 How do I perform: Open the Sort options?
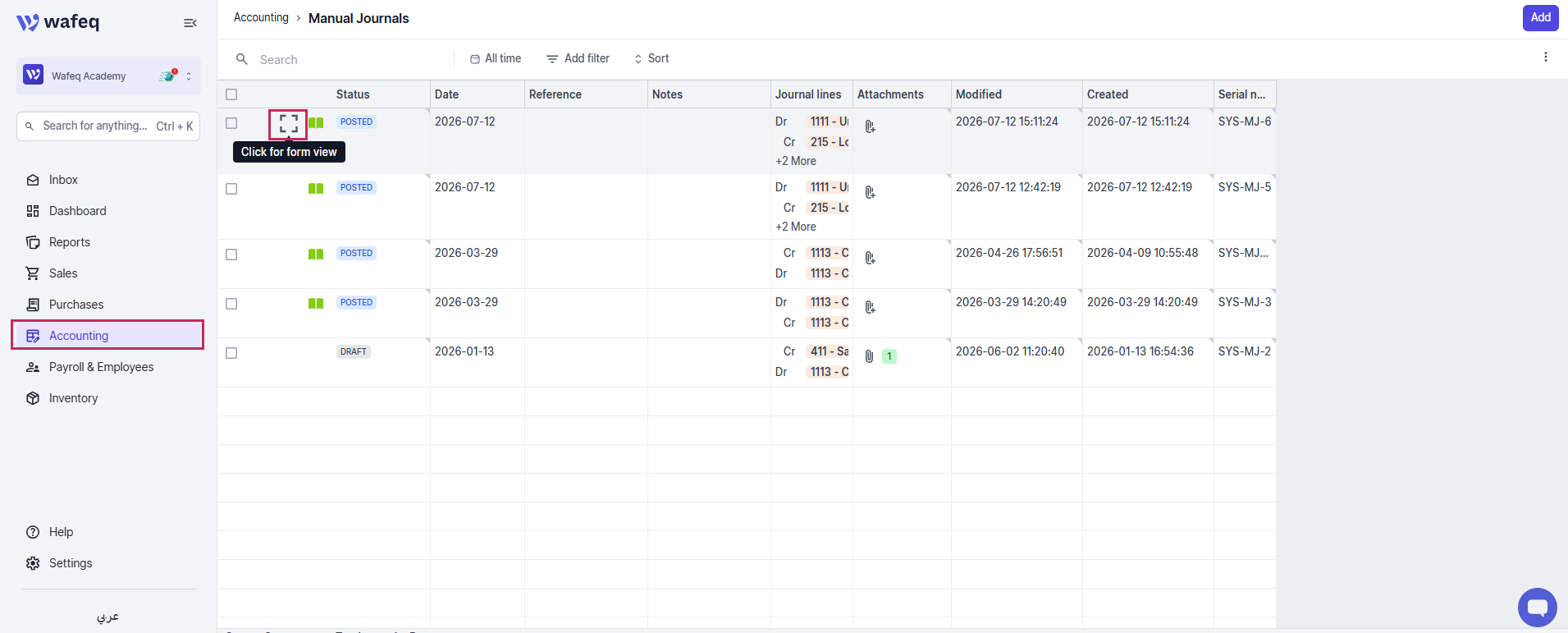coord(651,58)
